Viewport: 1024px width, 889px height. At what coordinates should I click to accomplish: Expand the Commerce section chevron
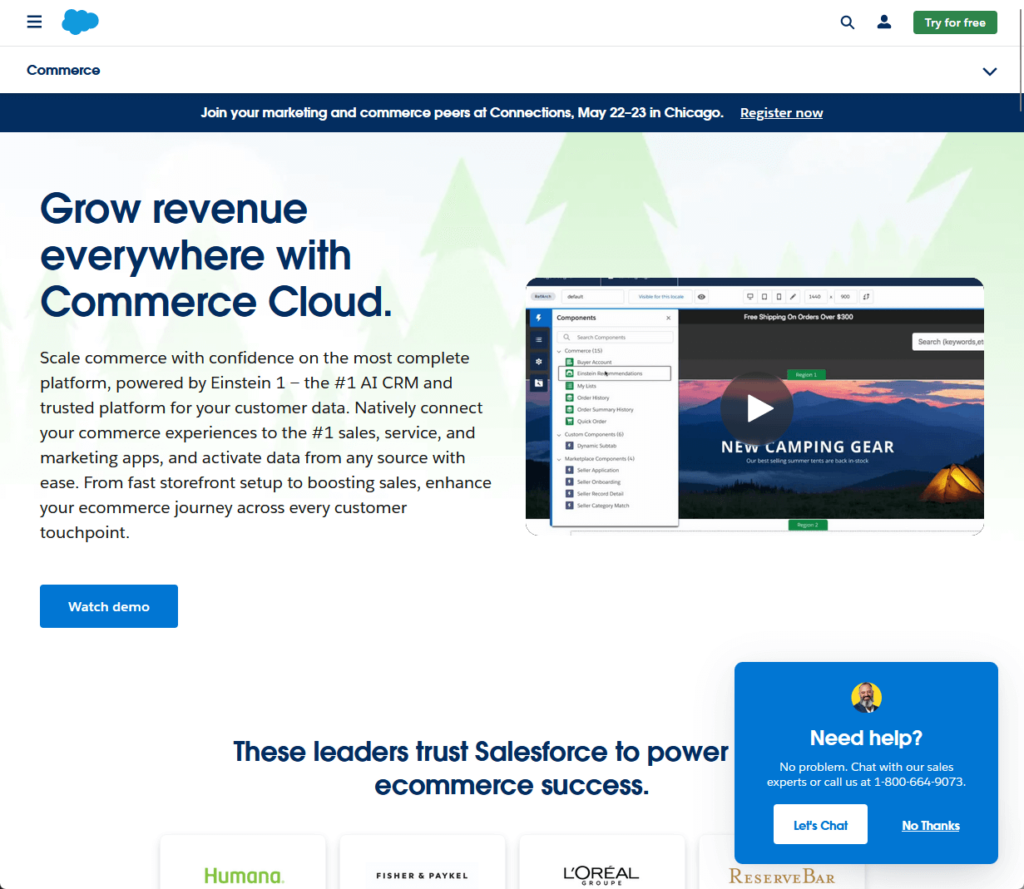pos(989,71)
